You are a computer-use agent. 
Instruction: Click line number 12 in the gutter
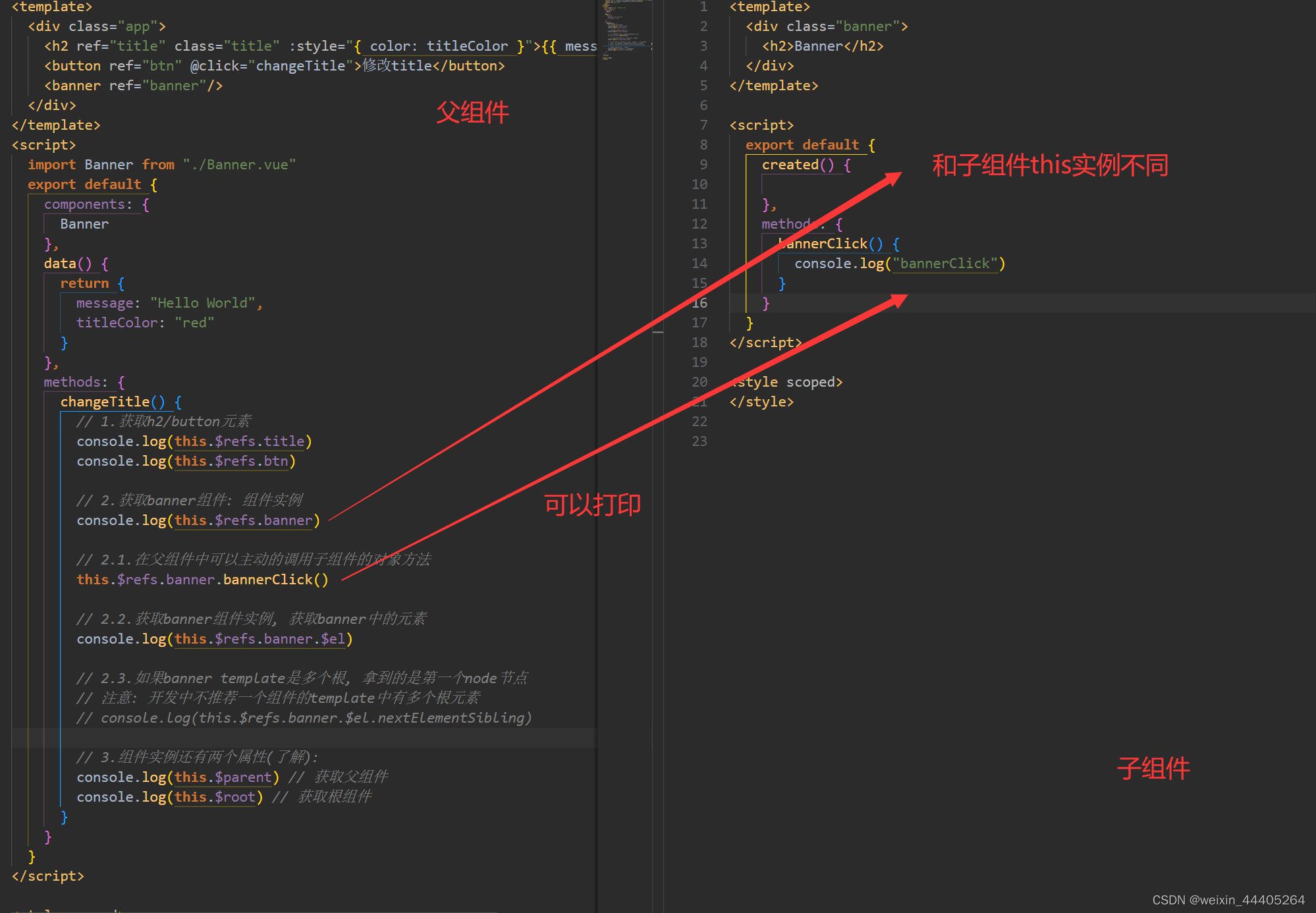coord(699,224)
